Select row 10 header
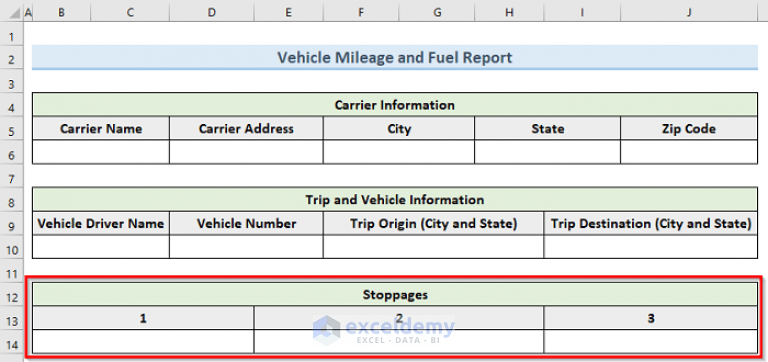This screenshot has width=768, height=362. (x=12, y=247)
